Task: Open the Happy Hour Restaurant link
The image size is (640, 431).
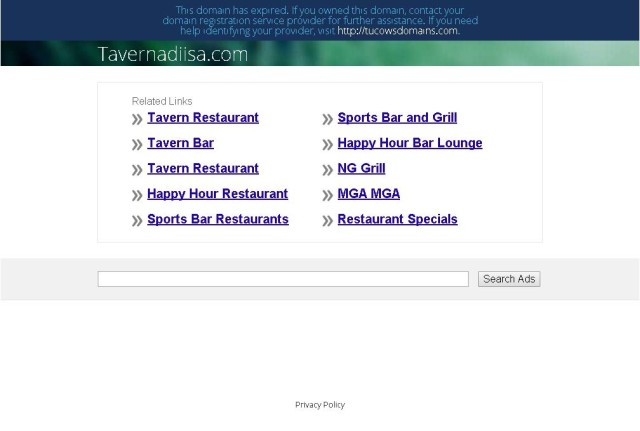Action: pyautogui.click(x=218, y=194)
